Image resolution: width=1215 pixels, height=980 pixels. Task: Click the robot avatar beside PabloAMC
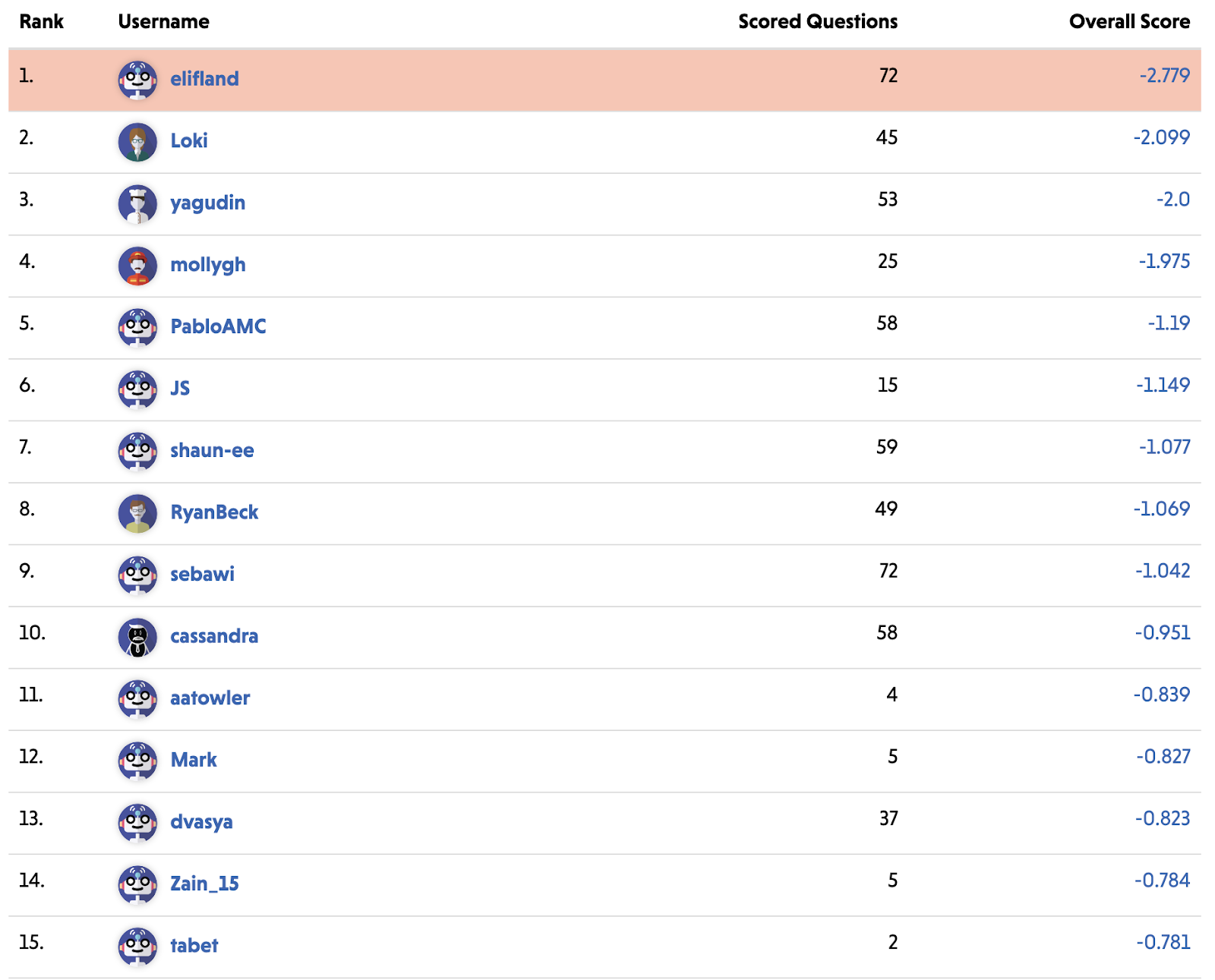(x=137, y=327)
